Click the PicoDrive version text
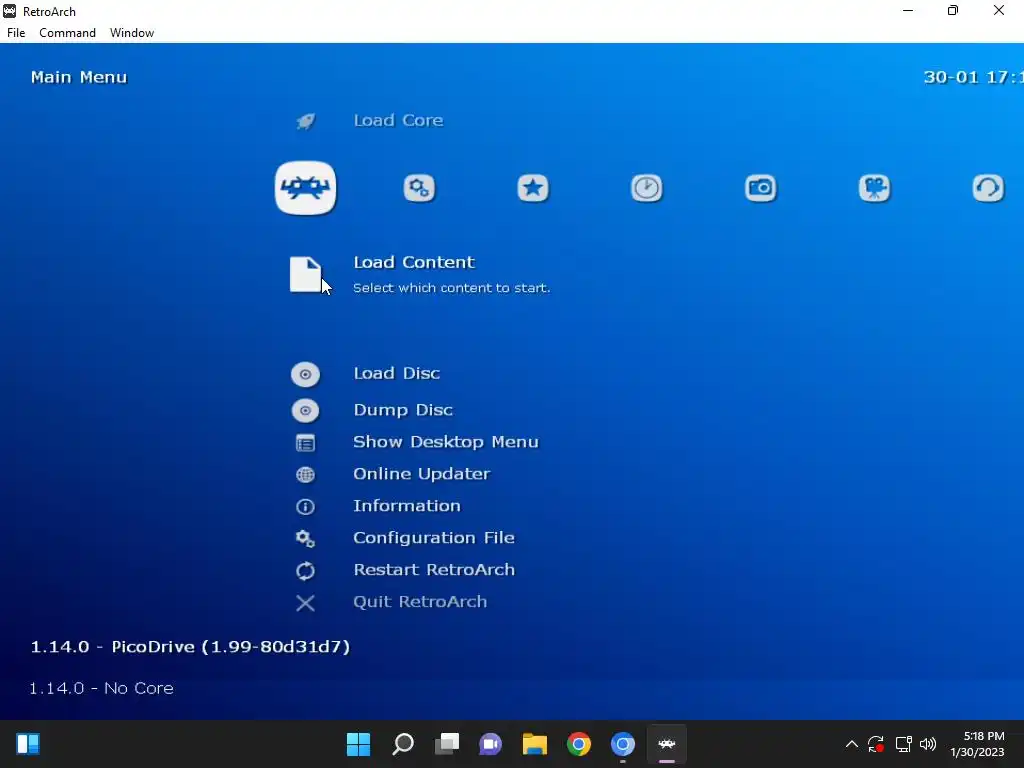Image resolution: width=1024 pixels, height=768 pixels. pyautogui.click(x=190, y=647)
